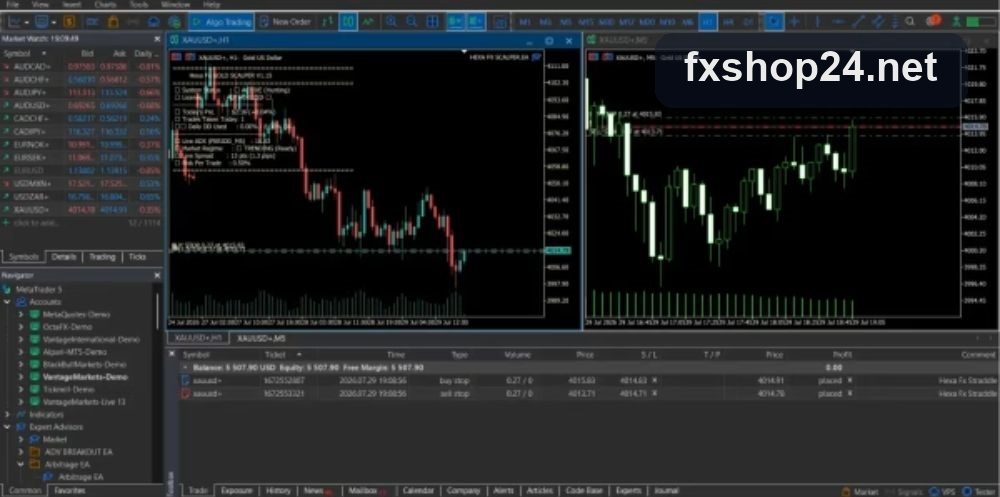
Task: Open the Charts menu
Action: pos(105,4)
